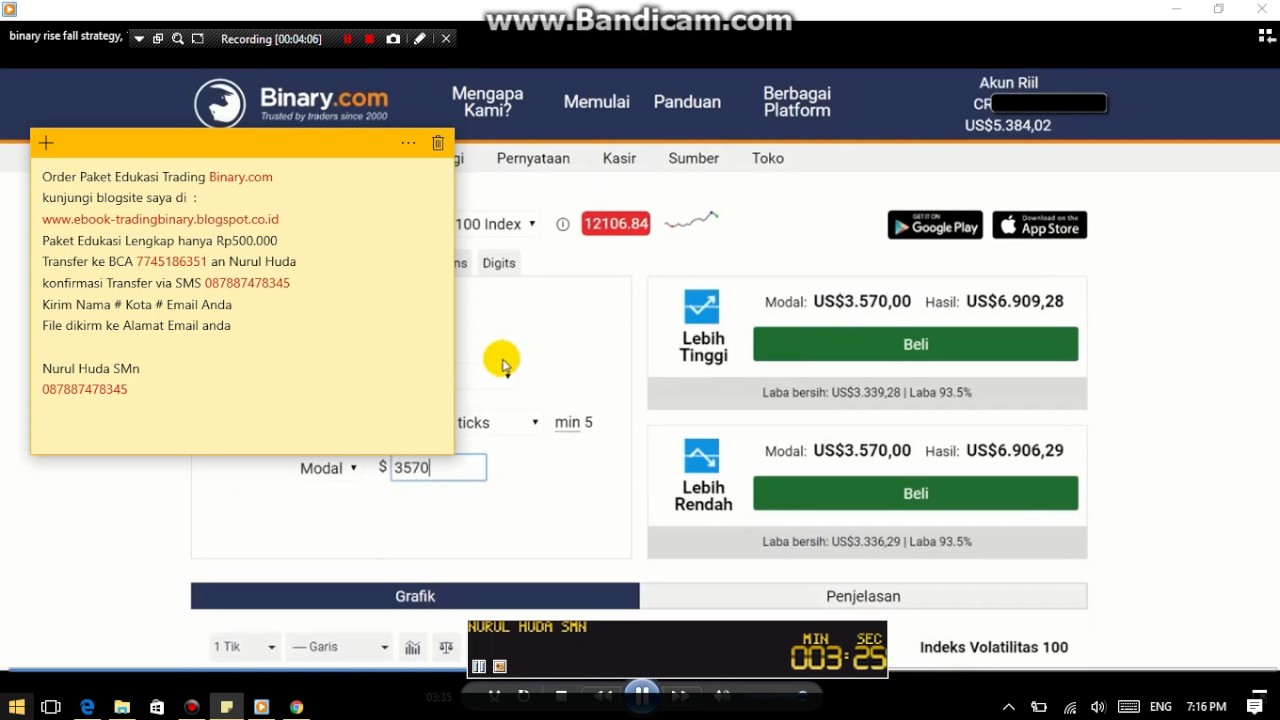Expand the 100 Index market dropdown

click(496, 224)
